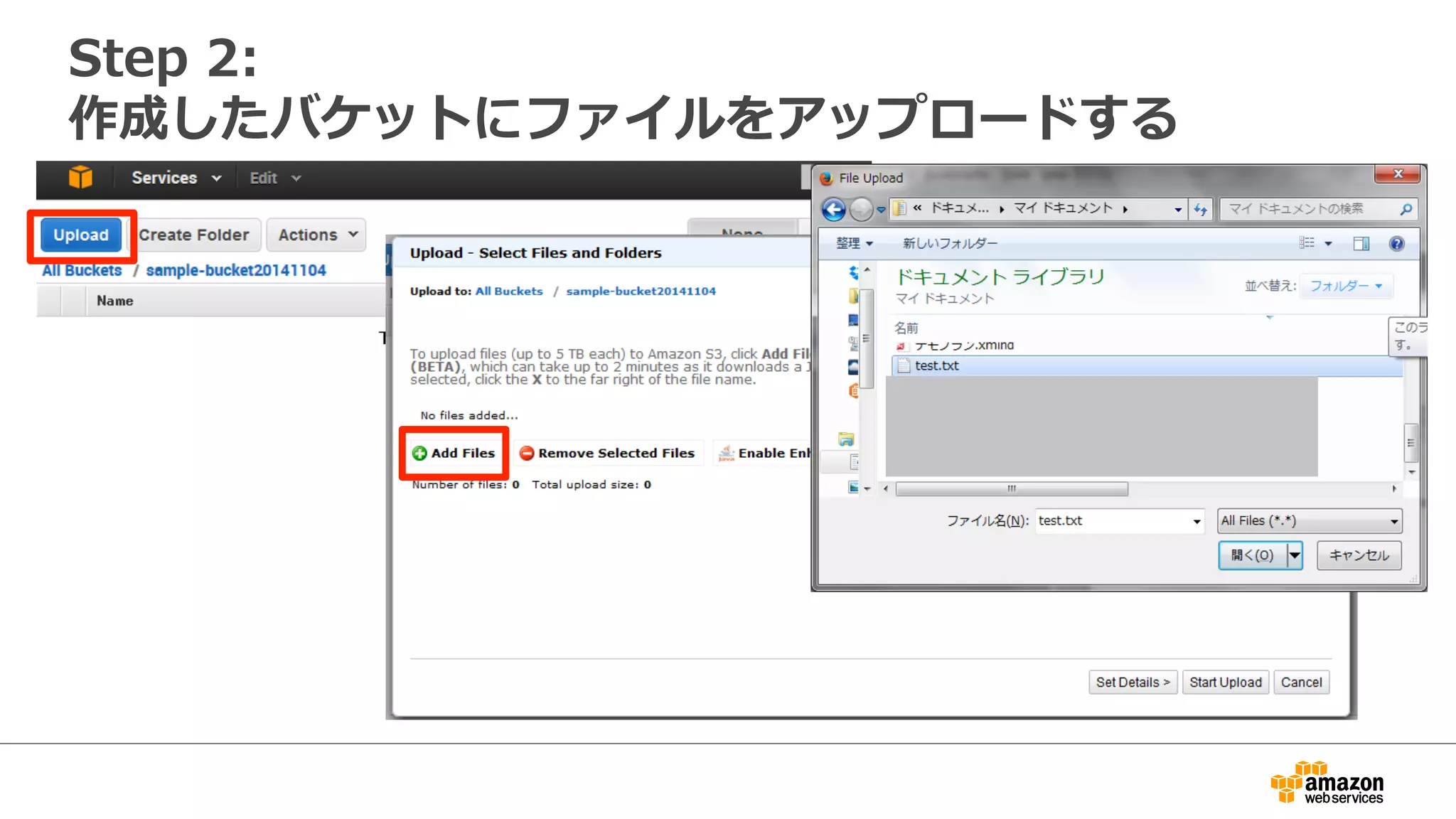
Task: Click the desktop monitor icon in navigation pane
Action: tap(853, 320)
